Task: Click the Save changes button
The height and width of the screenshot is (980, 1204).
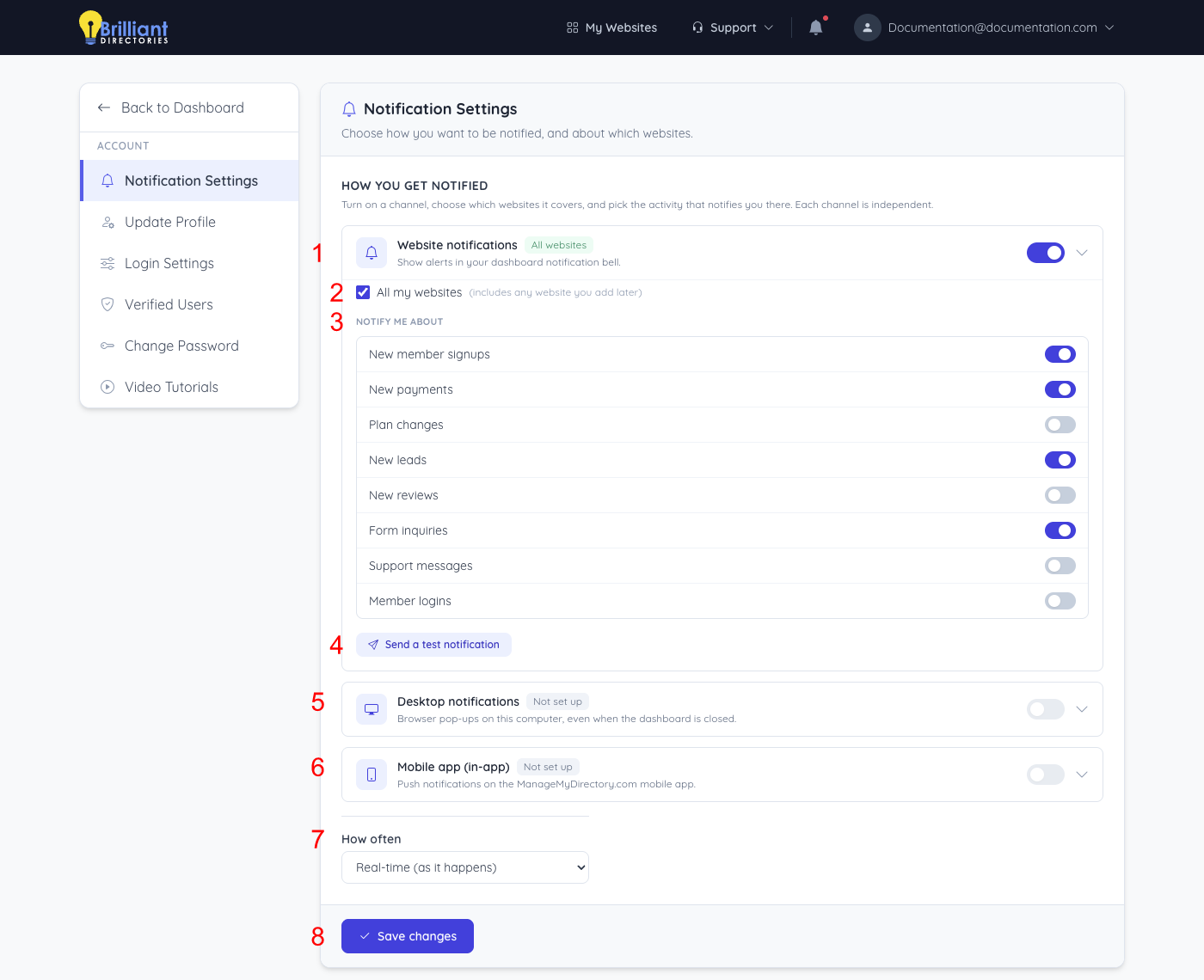Action: coord(408,936)
